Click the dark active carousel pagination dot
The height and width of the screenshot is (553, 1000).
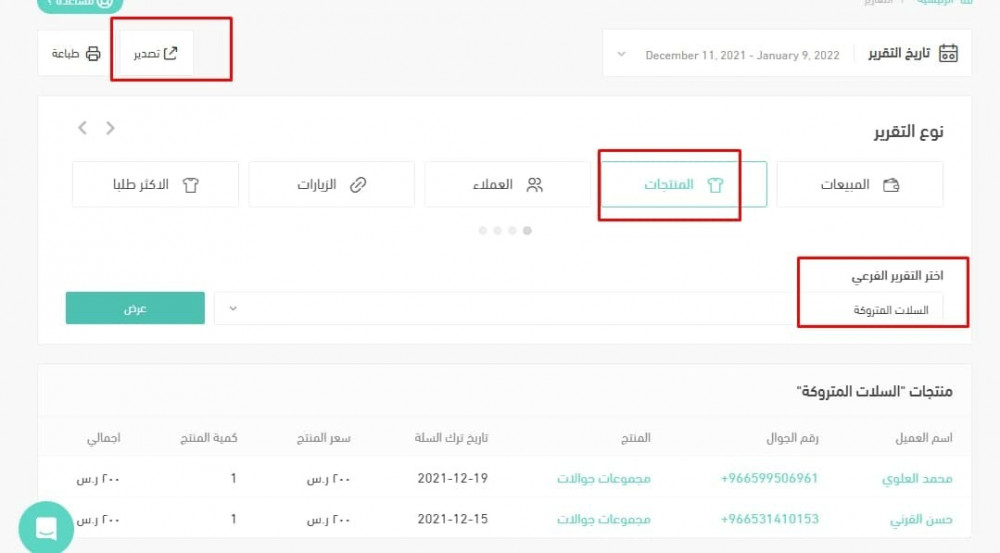click(x=528, y=231)
